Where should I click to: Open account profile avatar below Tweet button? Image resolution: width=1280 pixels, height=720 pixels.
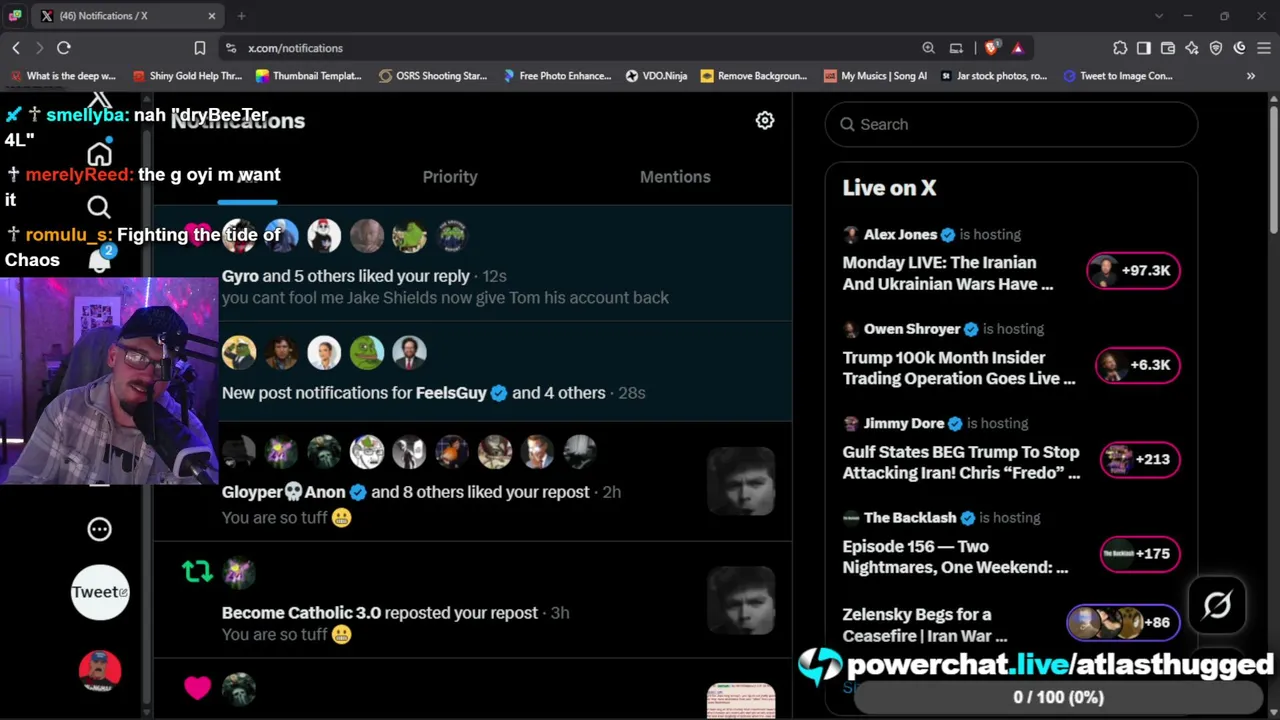coord(99,671)
